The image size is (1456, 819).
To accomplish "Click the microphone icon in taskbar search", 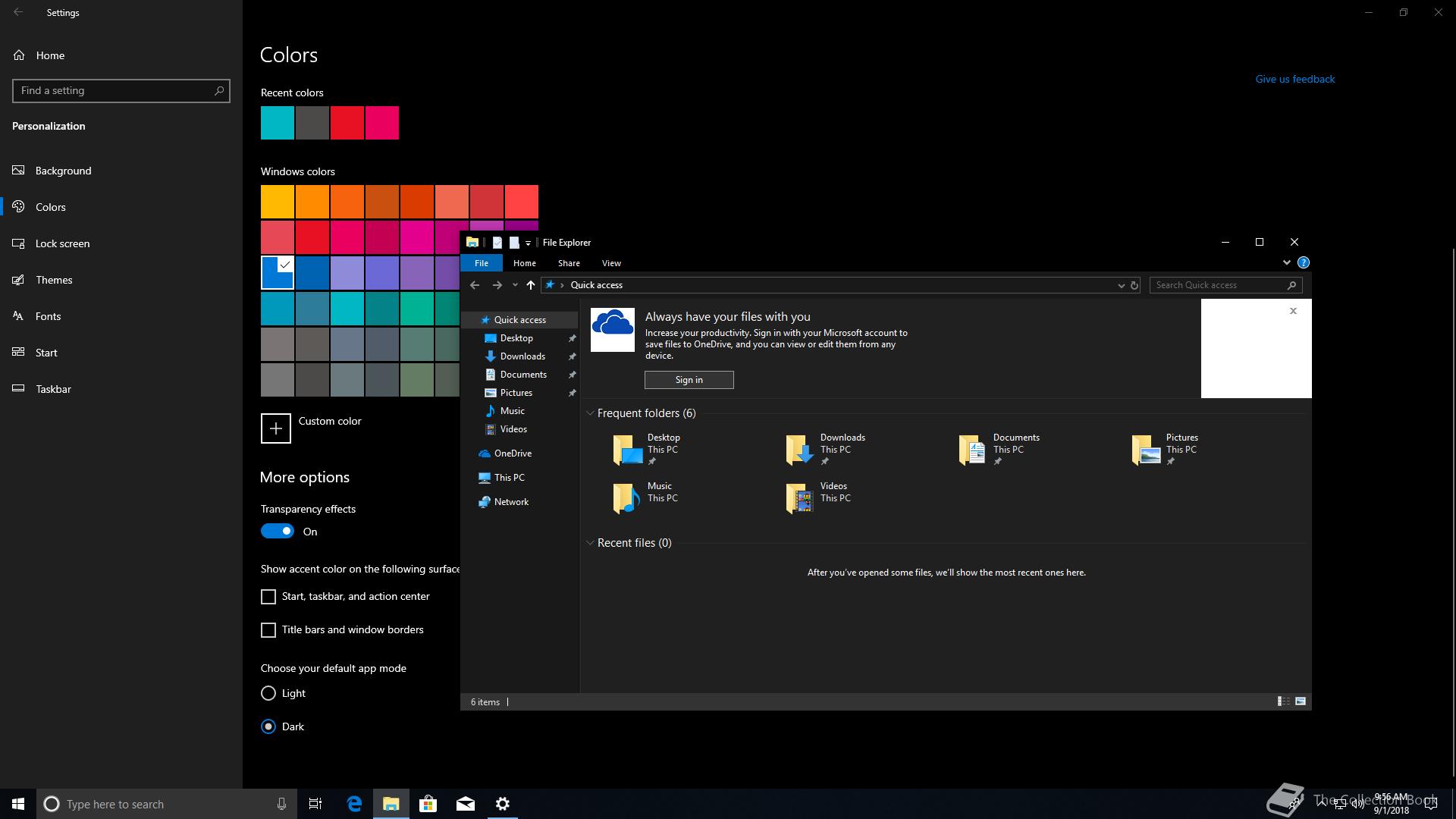I will 281,804.
